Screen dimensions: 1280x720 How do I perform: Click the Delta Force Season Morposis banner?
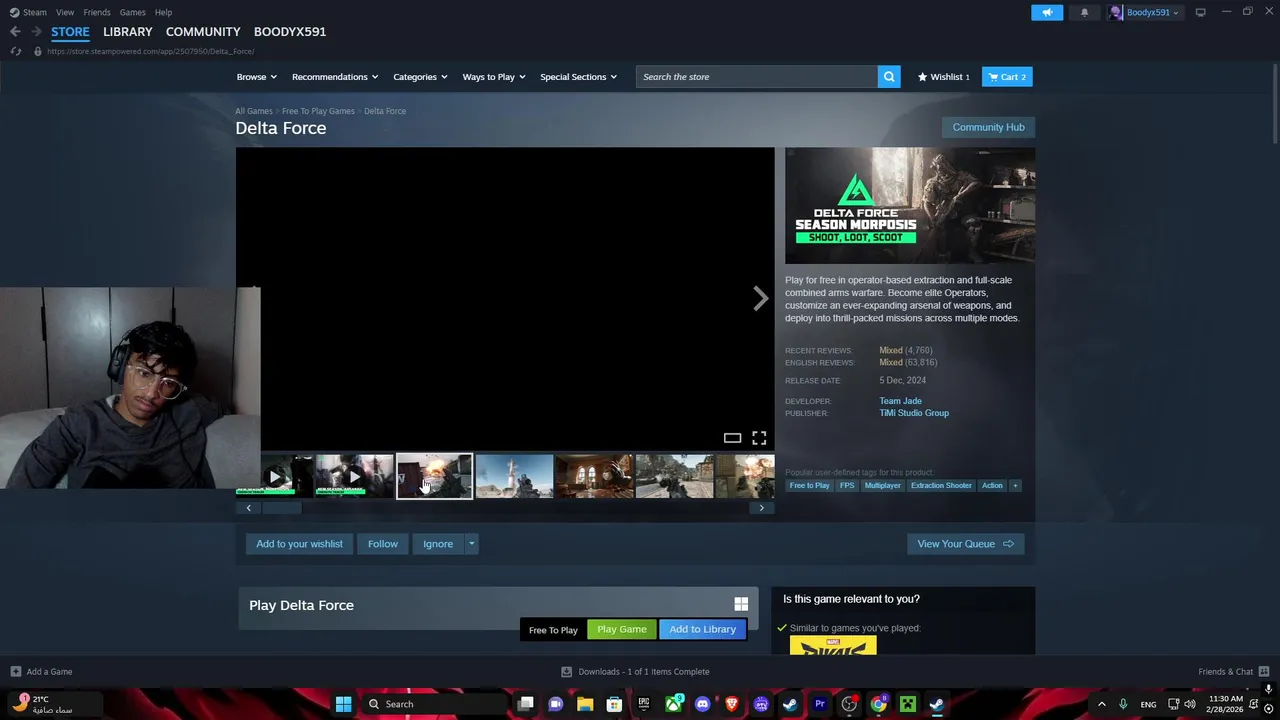pos(910,206)
